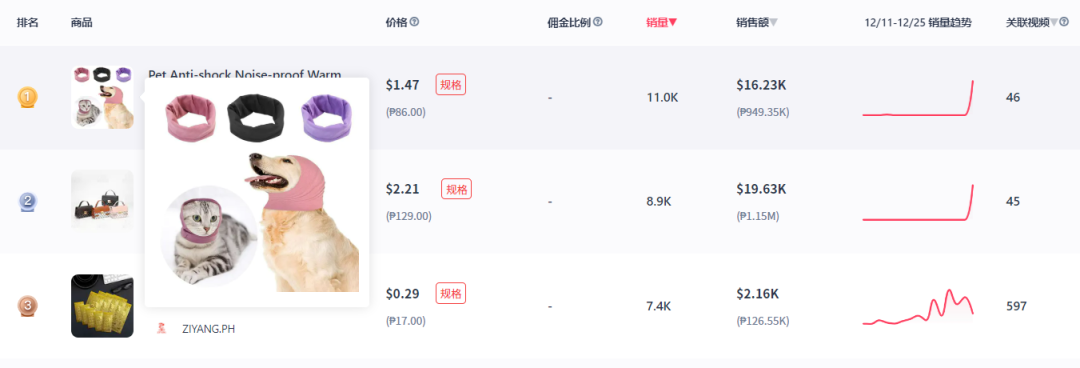Sort by 销售额 using the gray arrow

pyautogui.click(x=774, y=23)
